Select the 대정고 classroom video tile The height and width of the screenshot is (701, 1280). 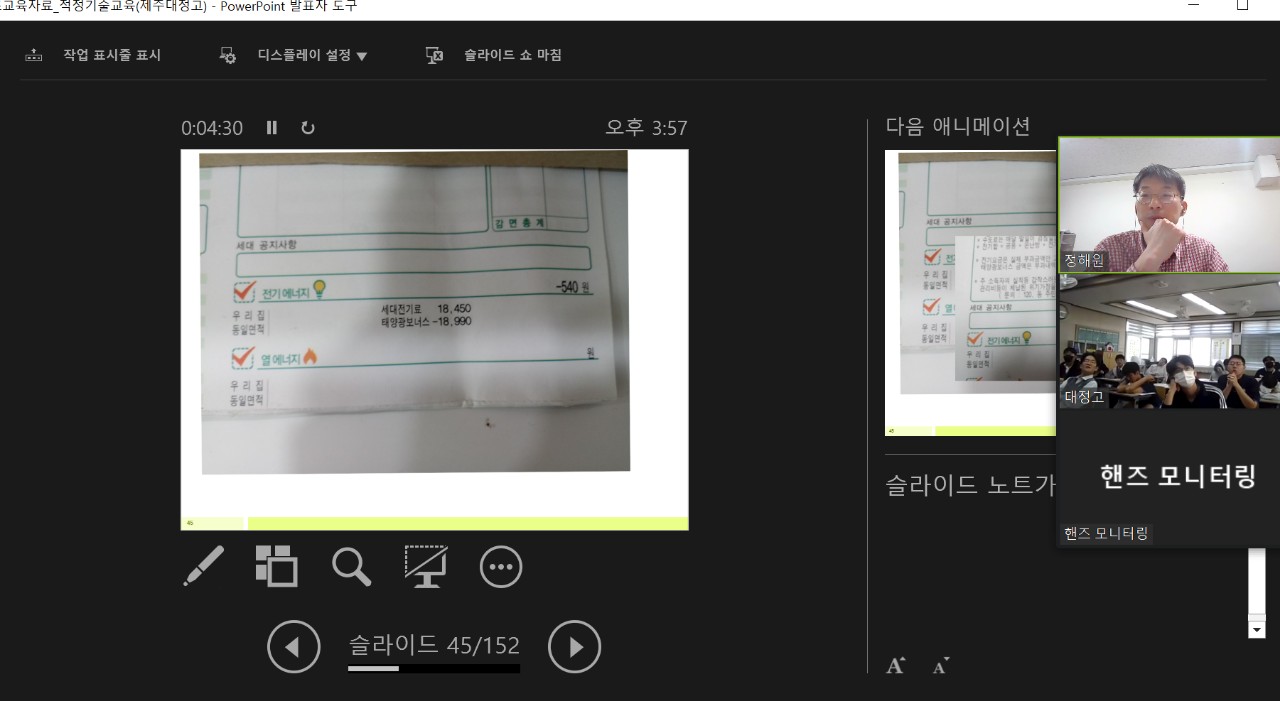(1168, 342)
